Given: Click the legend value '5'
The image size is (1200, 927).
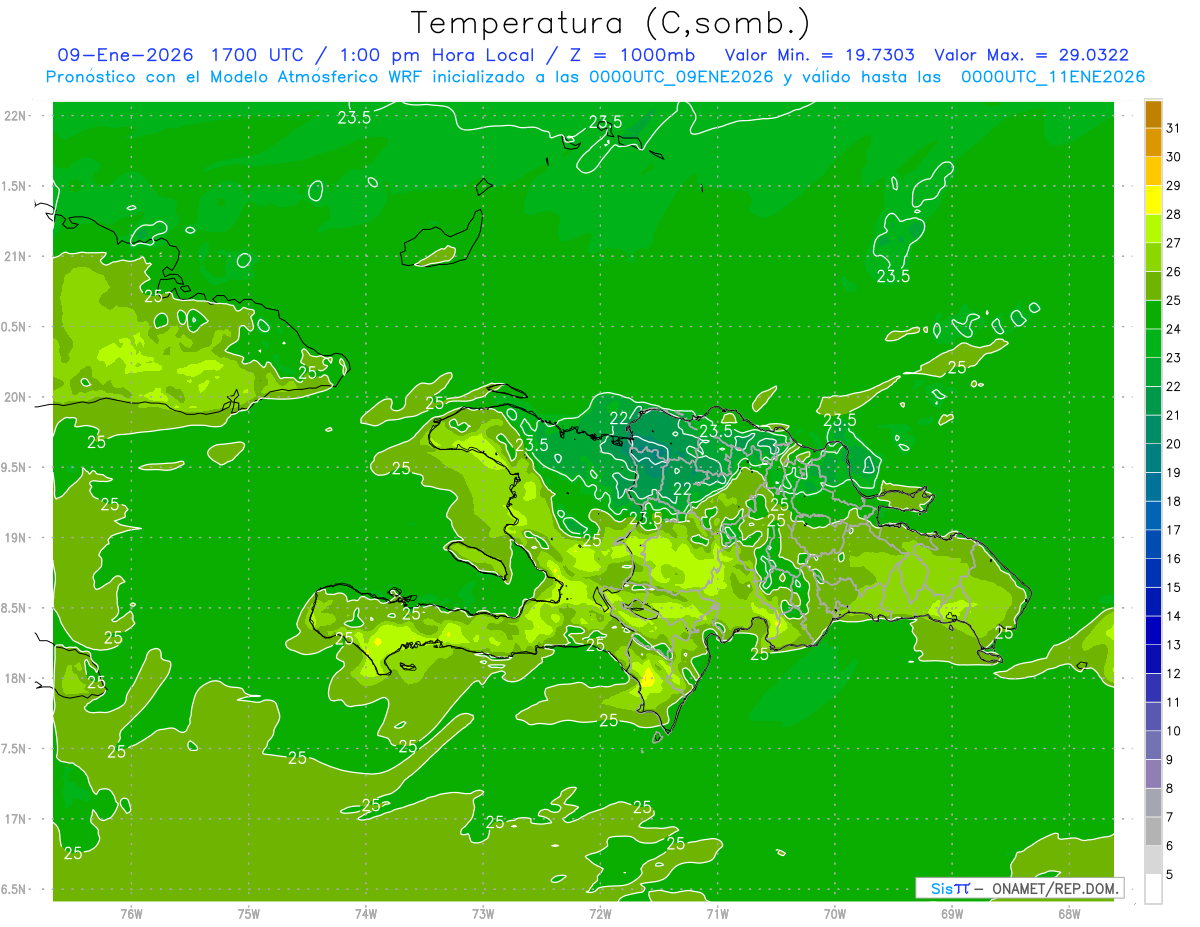Looking at the screenshot, I should 1170,875.
